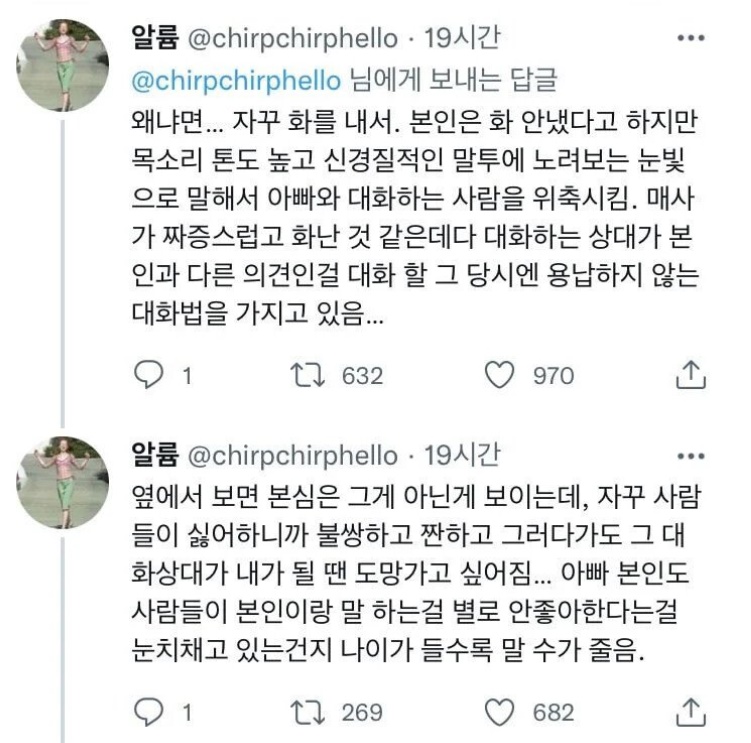The image size is (751, 743).
Task: Retweet the second tweet with 269 retweets
Action: tap(307, 712)
